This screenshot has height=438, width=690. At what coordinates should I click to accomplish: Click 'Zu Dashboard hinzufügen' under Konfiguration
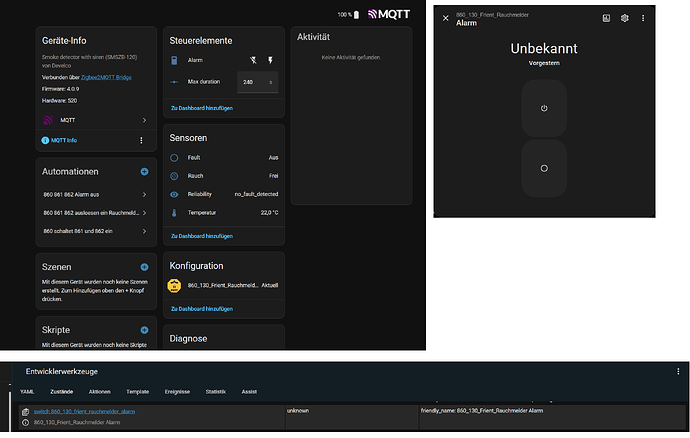click(202, 309)
